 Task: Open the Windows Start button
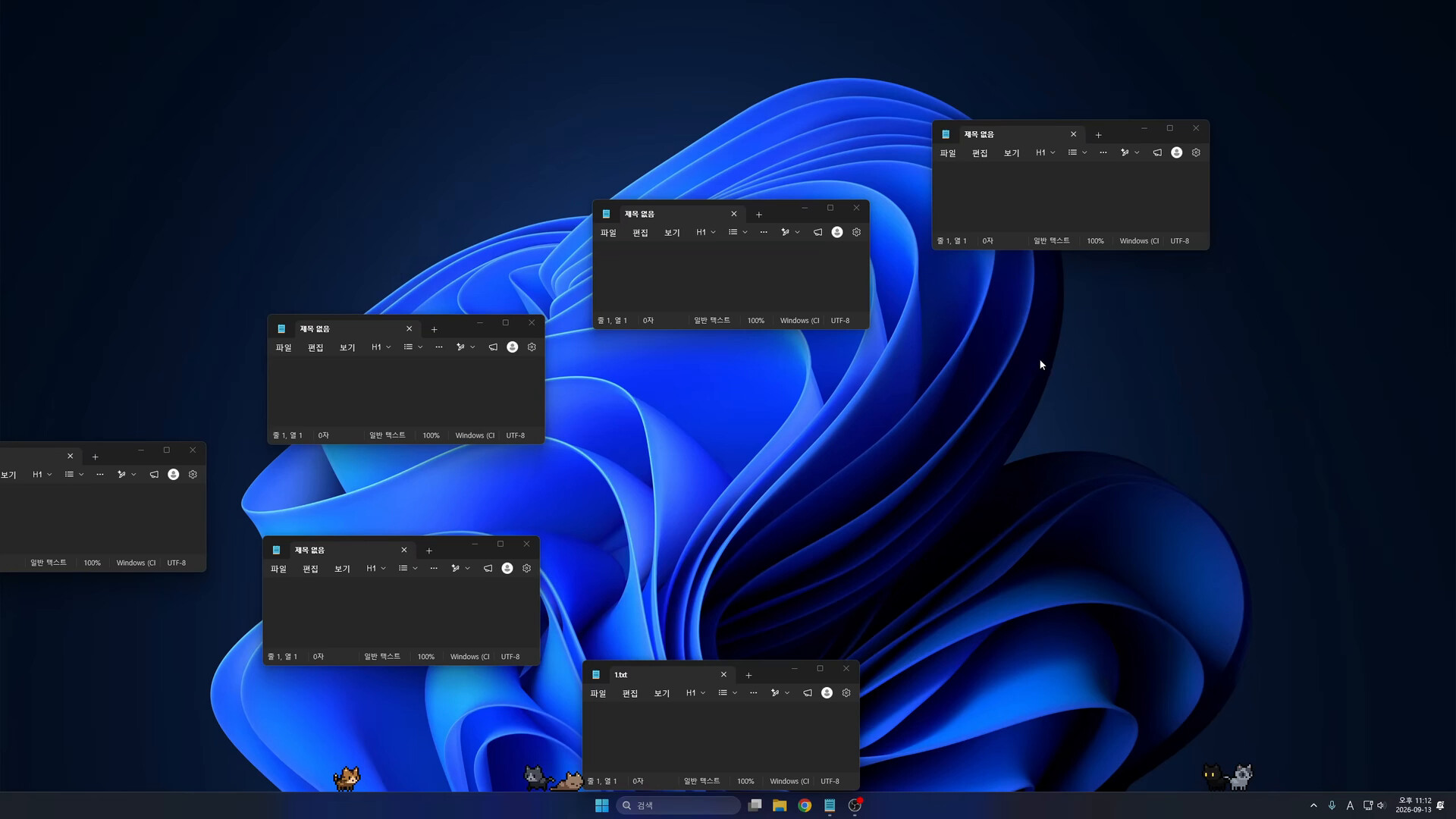(602, 805)
